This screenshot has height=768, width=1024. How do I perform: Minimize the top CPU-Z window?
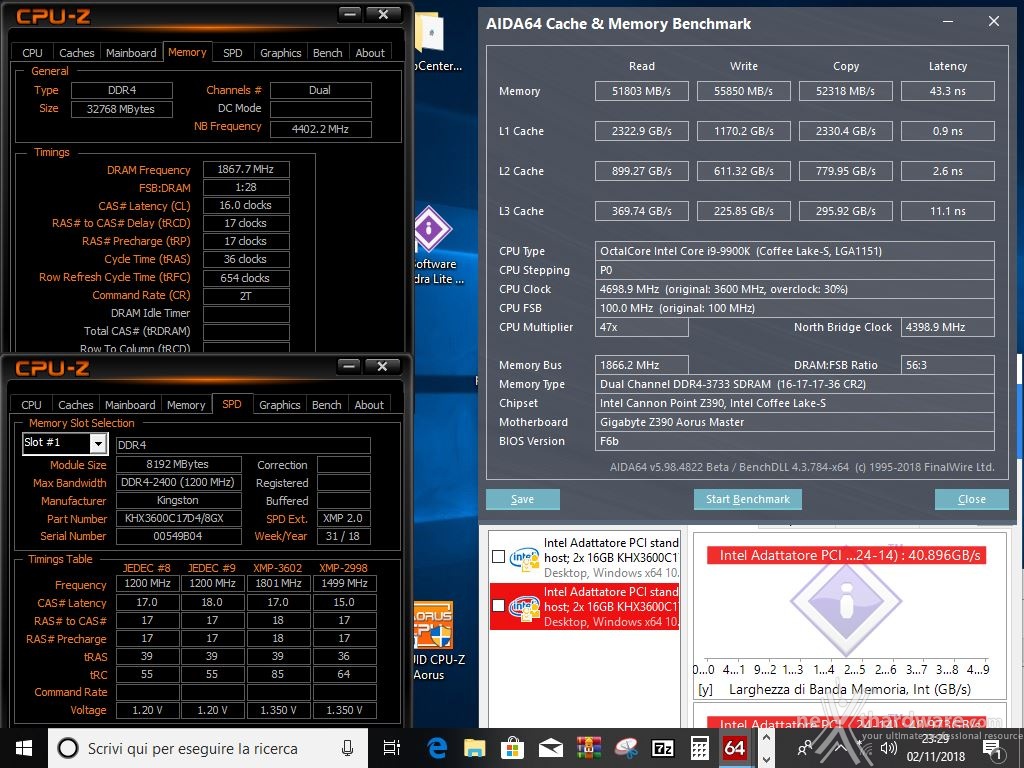[350, 14]
